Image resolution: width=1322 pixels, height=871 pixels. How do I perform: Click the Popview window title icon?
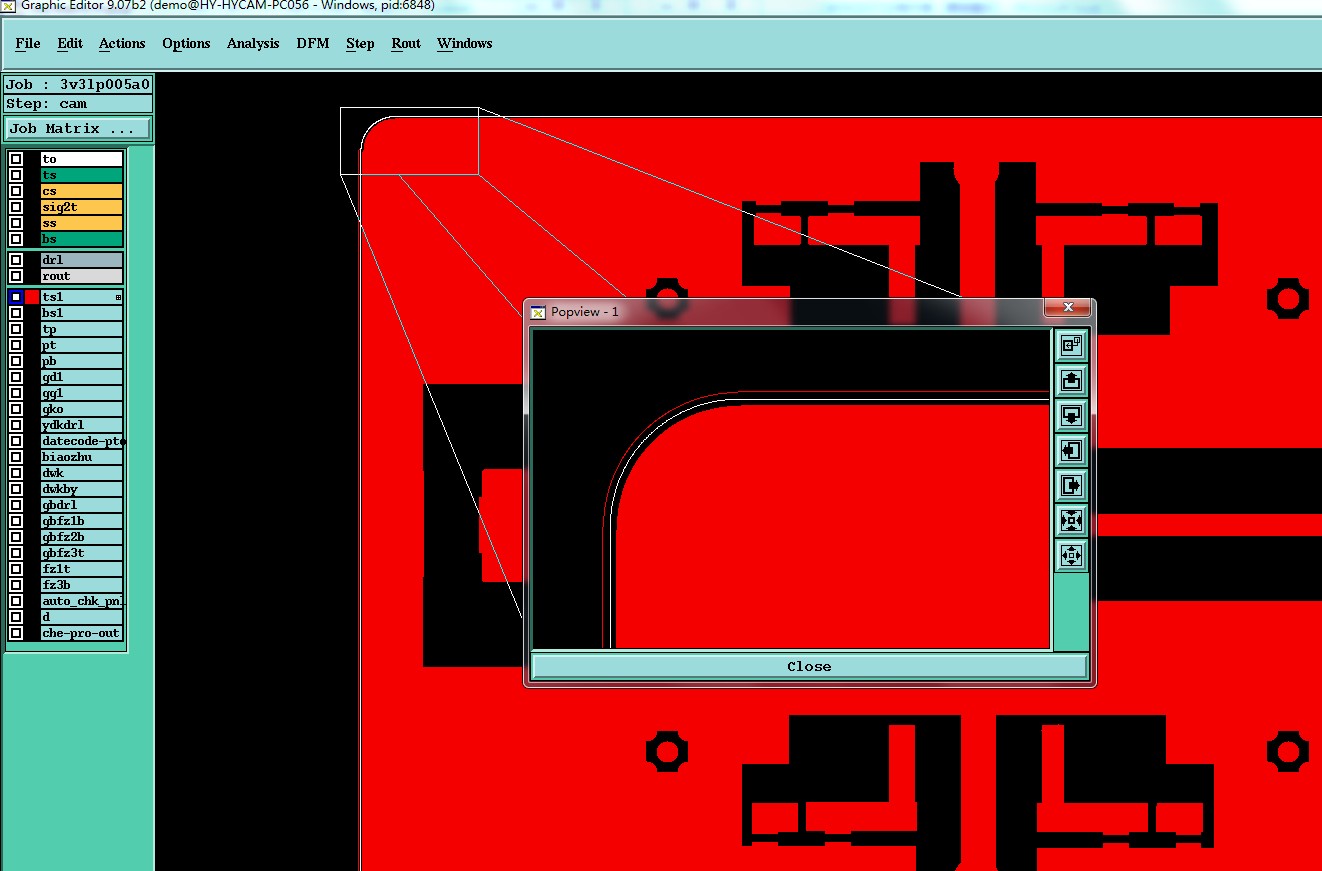(537, 312)
